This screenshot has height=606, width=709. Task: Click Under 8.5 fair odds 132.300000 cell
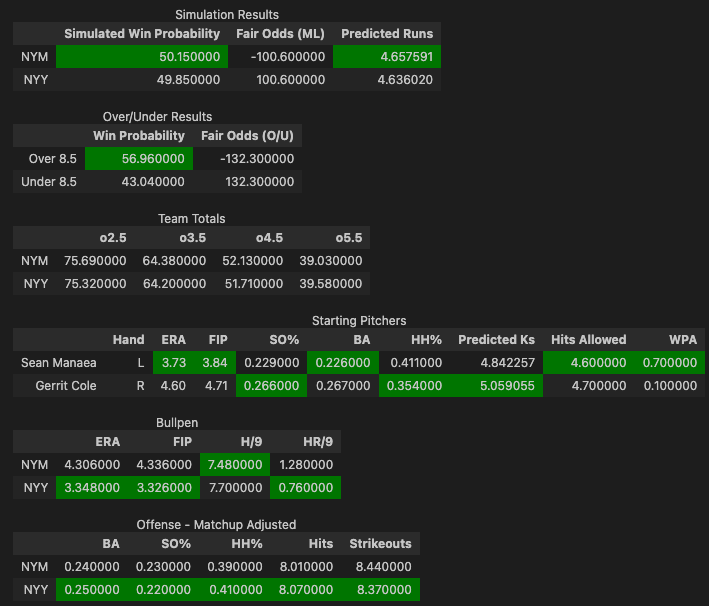tap(247, 182)
